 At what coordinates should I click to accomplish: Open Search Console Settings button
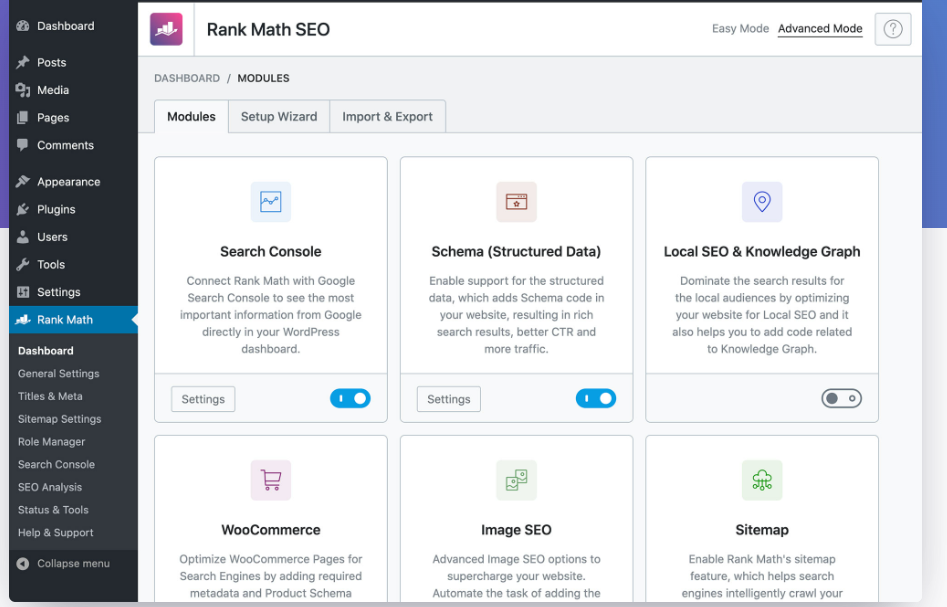[x=203, y=399]
